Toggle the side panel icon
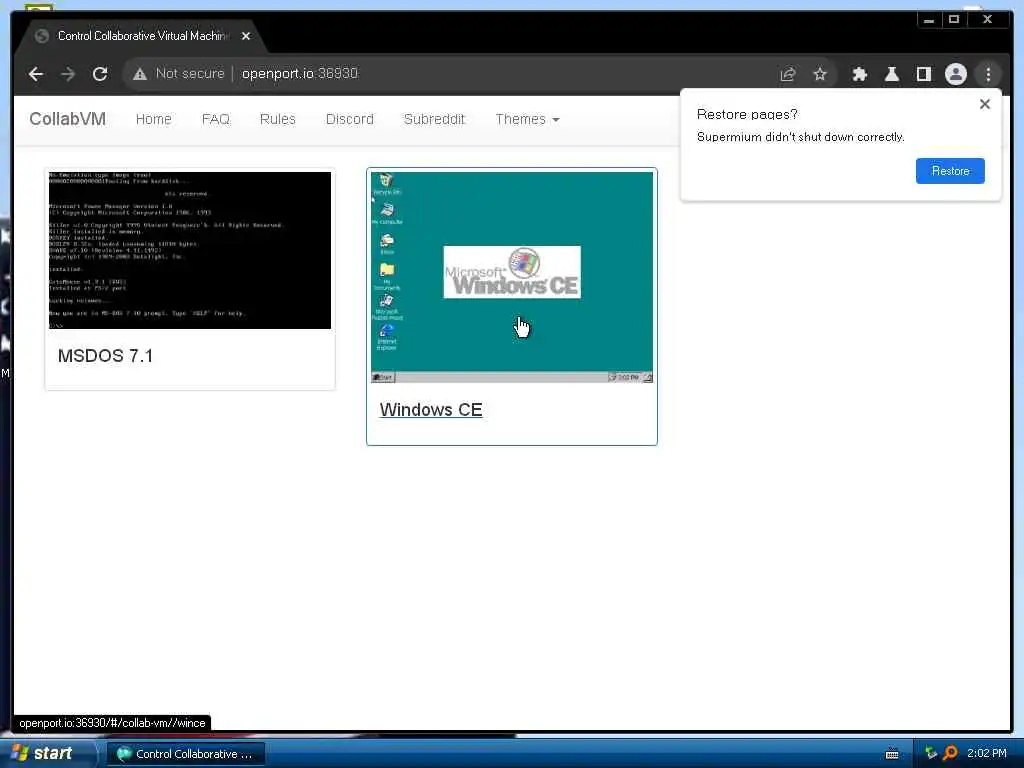Viewport: 1024px width, 768px height. coord(923,74)
